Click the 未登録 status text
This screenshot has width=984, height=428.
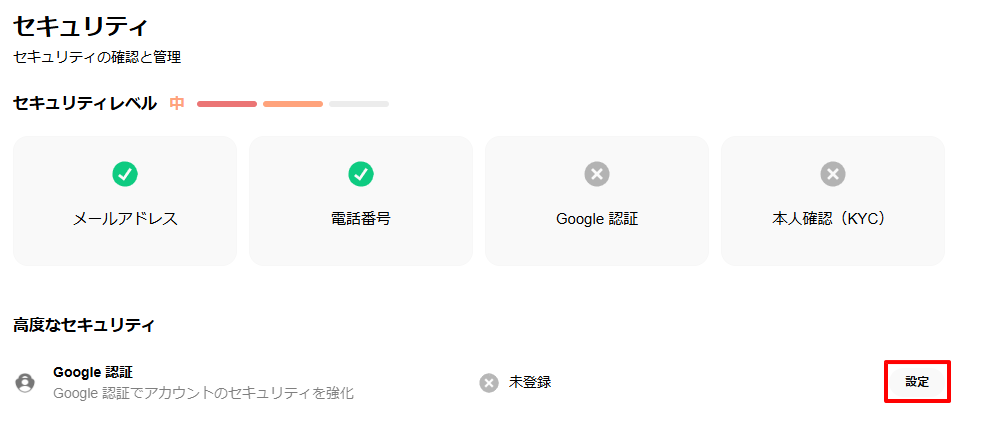click(530, 382)
